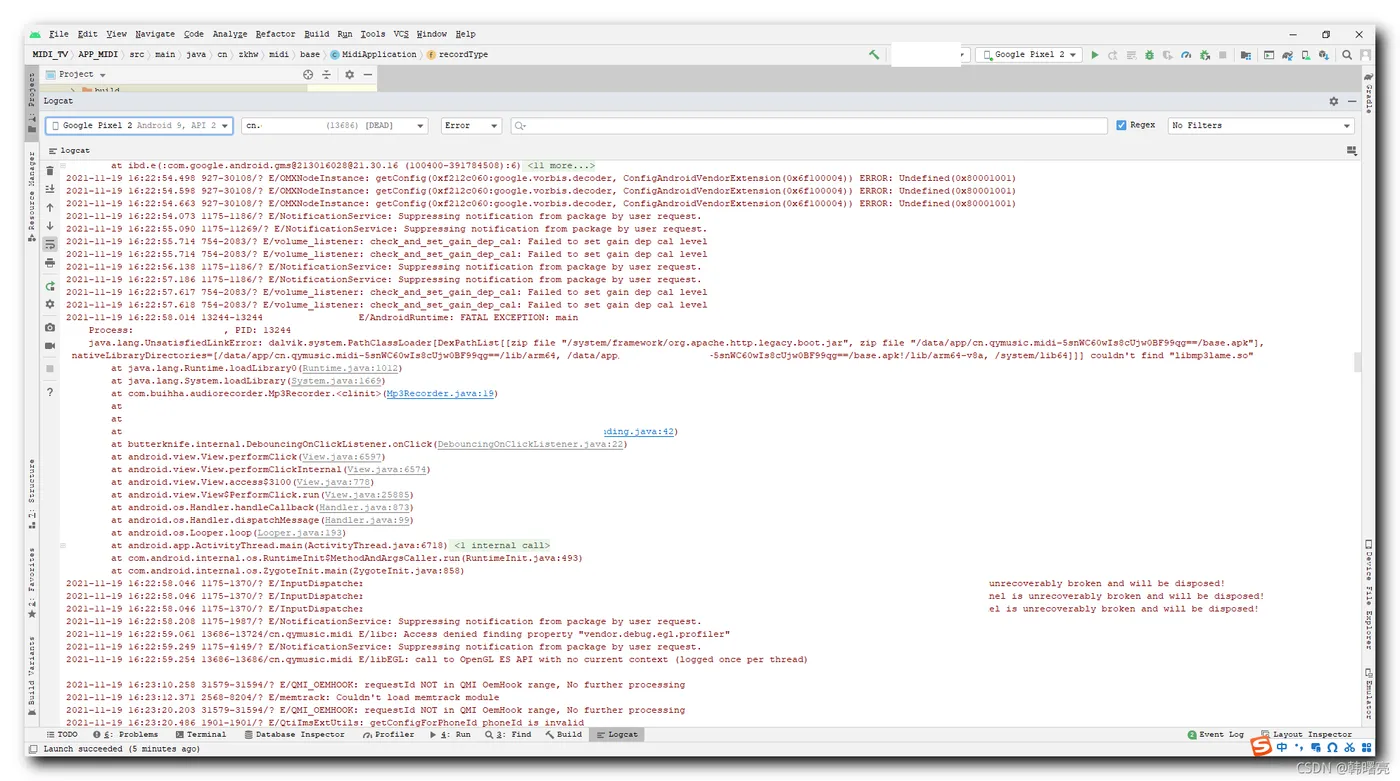Viewport: 1400px width, 781px height.
Task: Open the Navigate menu
Action: pos(155,34)
